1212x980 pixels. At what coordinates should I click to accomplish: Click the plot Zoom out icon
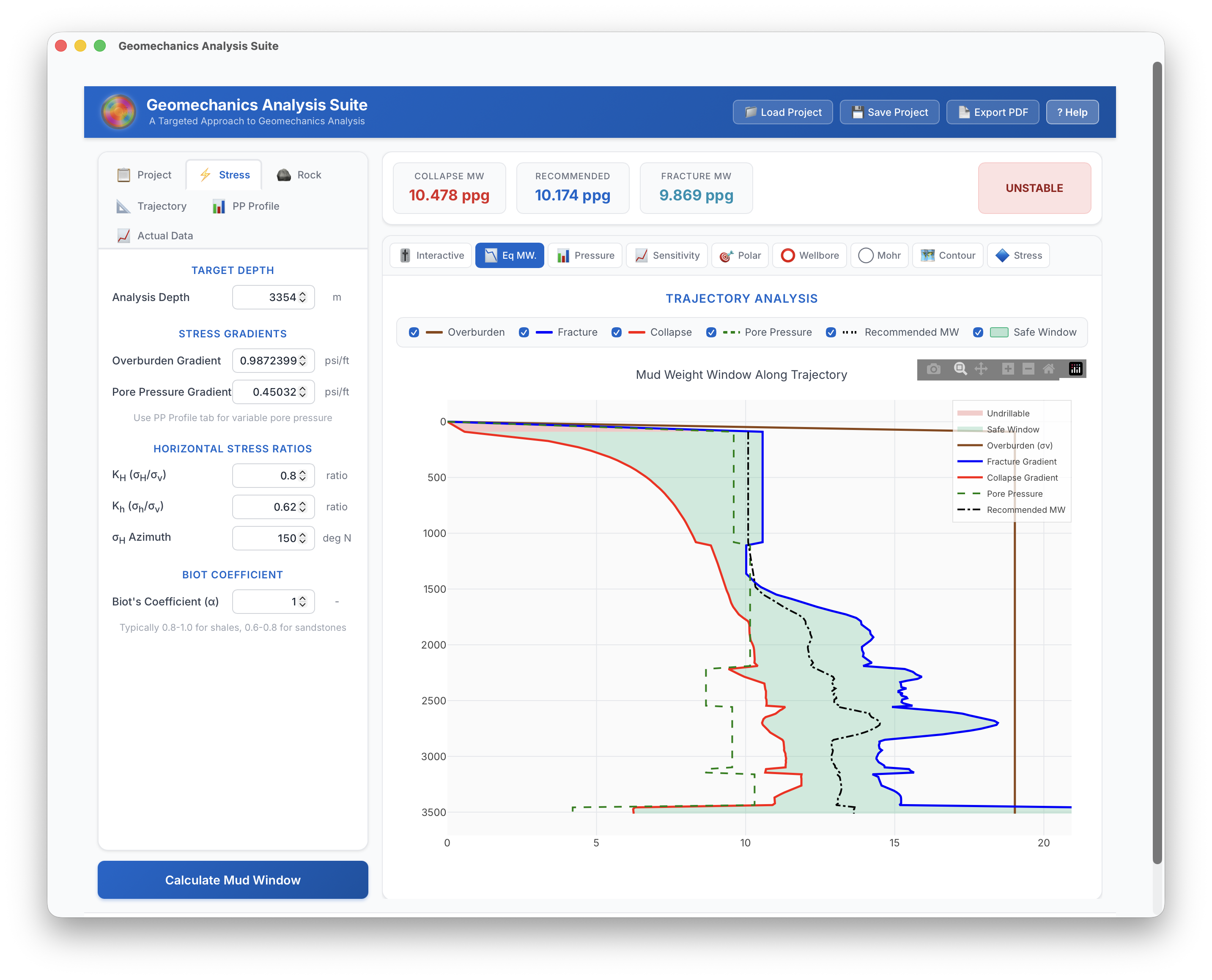pyautogui.click(x=1028, y=369)
